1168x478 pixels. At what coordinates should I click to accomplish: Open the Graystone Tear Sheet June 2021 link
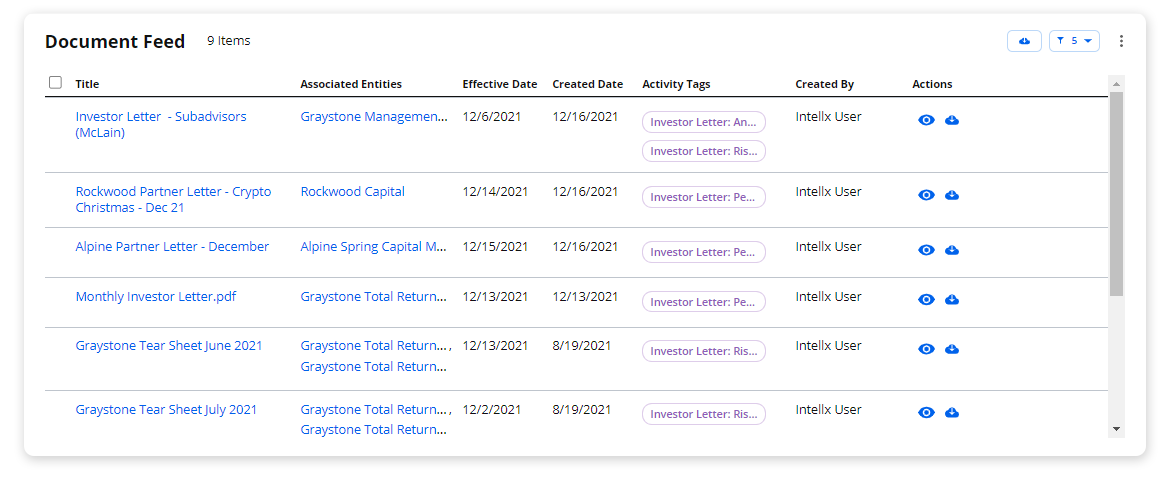[169, 346]
